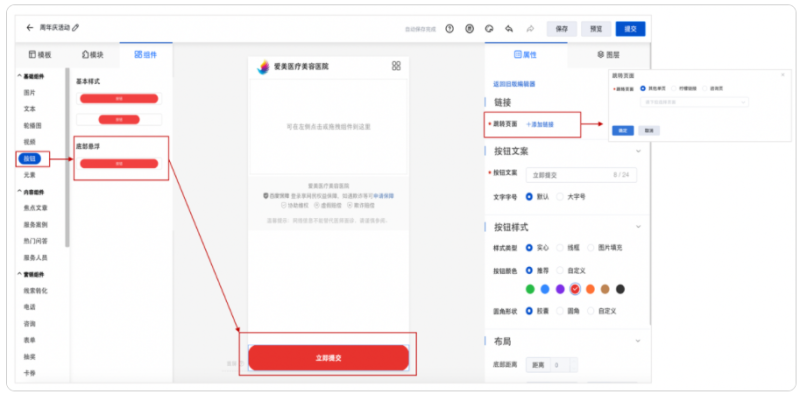Viewport: 800px width, 394px height.
Task: Pick the brown color swatch
Action: coord(605,289)
